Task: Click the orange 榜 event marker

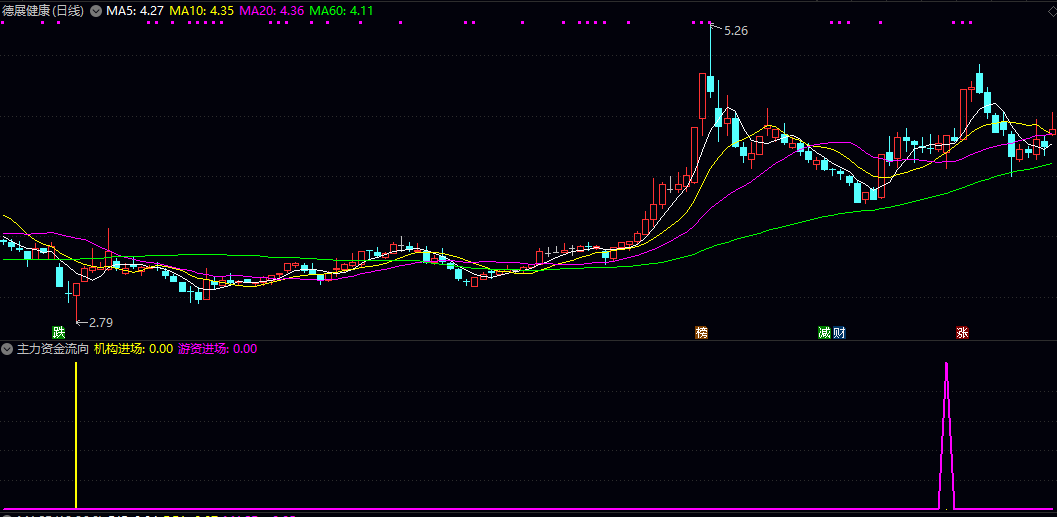Action: coord(701,332)
